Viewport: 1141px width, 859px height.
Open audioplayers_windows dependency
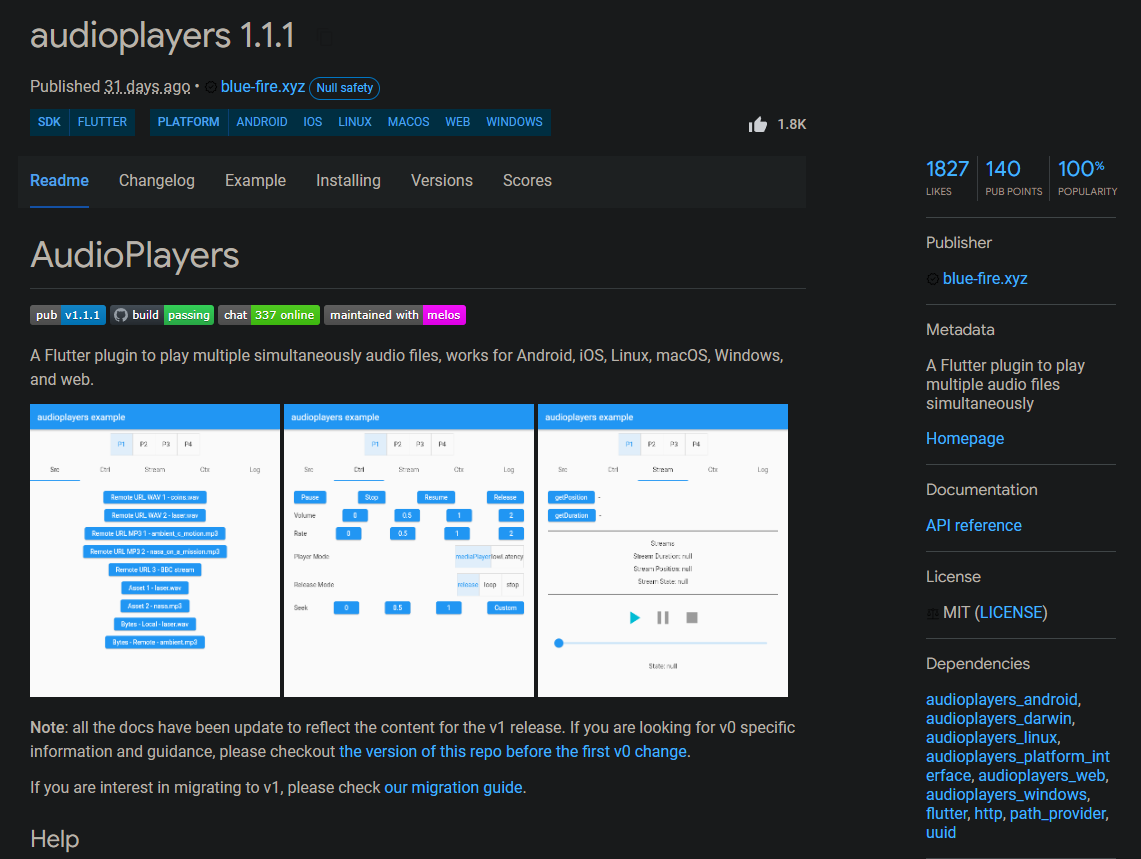click(x=1006, y=795)
